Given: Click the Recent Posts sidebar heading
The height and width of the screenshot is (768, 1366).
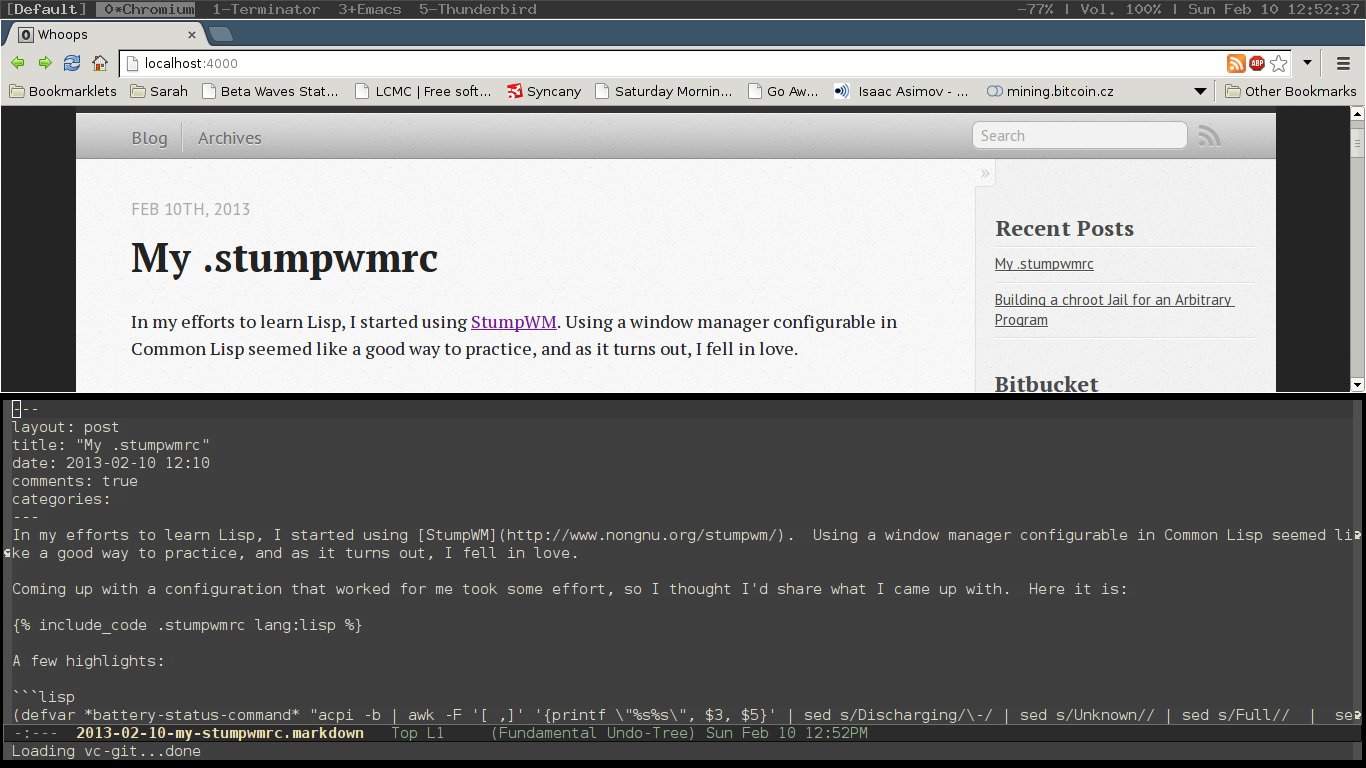Looking at the screenshot, I should tap(1064, 228).
